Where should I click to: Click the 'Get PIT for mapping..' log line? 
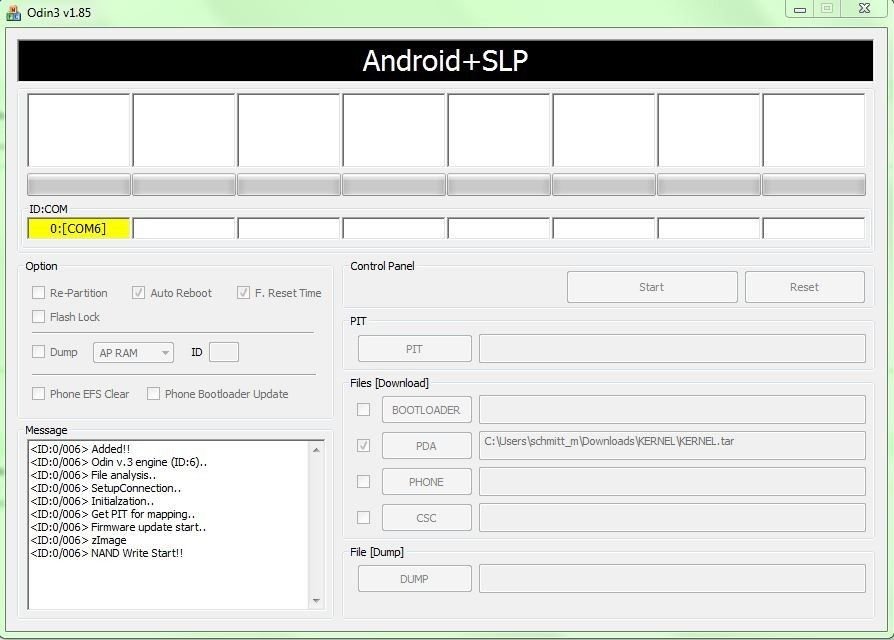[112, 514]
